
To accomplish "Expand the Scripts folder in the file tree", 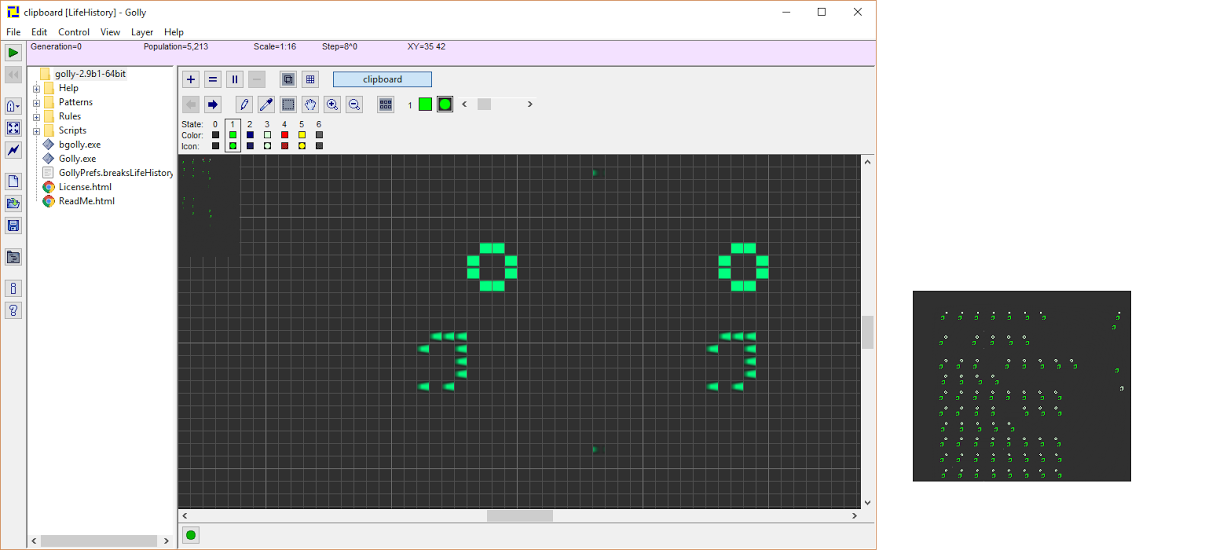I will [x=36, y=130].
